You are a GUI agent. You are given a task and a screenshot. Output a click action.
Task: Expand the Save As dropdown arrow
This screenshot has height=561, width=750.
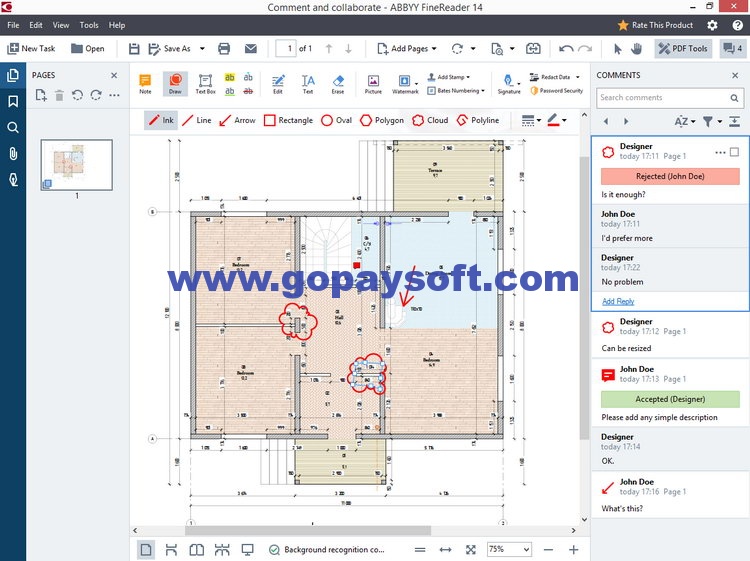[202, 49]
